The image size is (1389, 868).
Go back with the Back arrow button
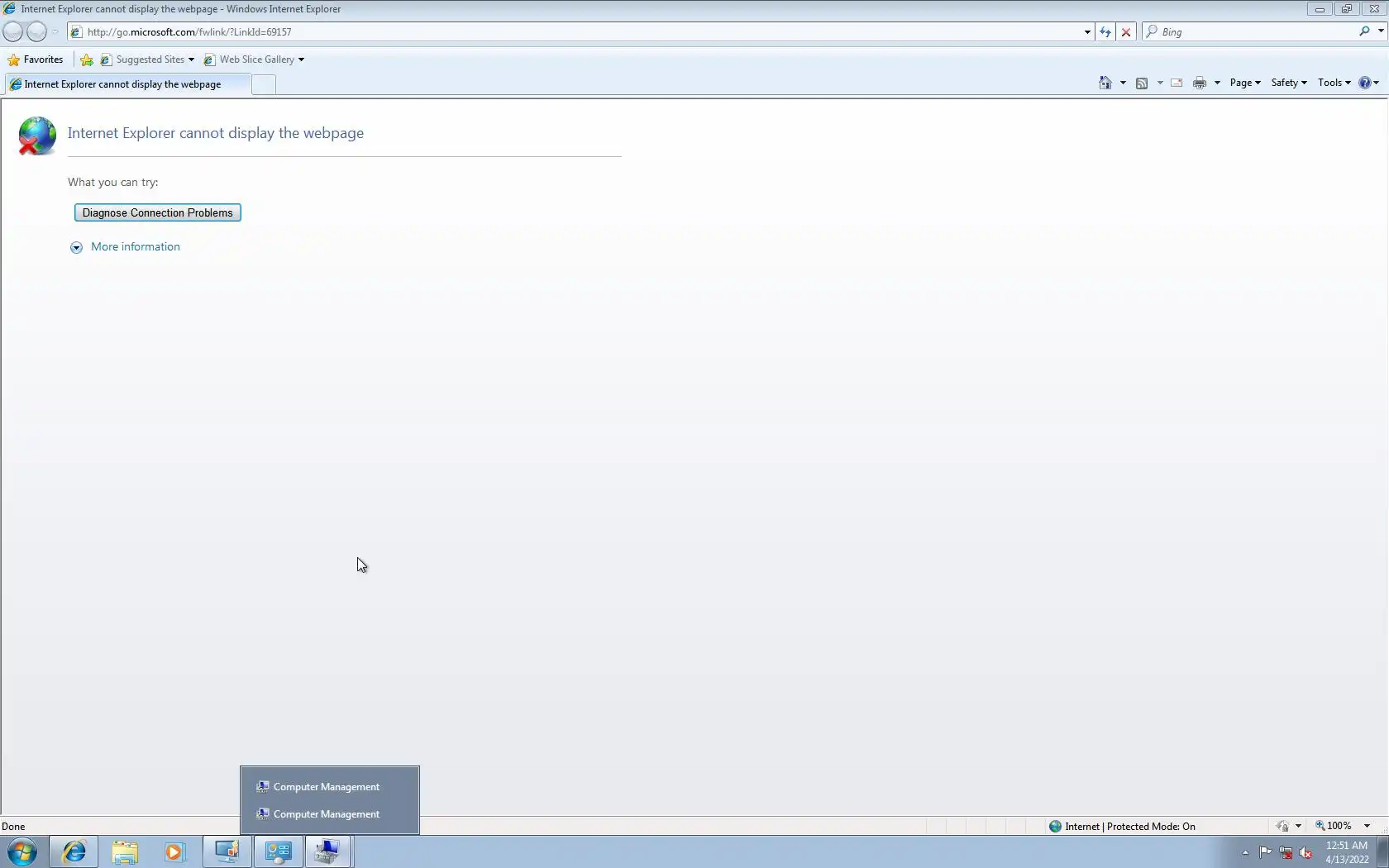pyautogui.click(x=13, y=31)
